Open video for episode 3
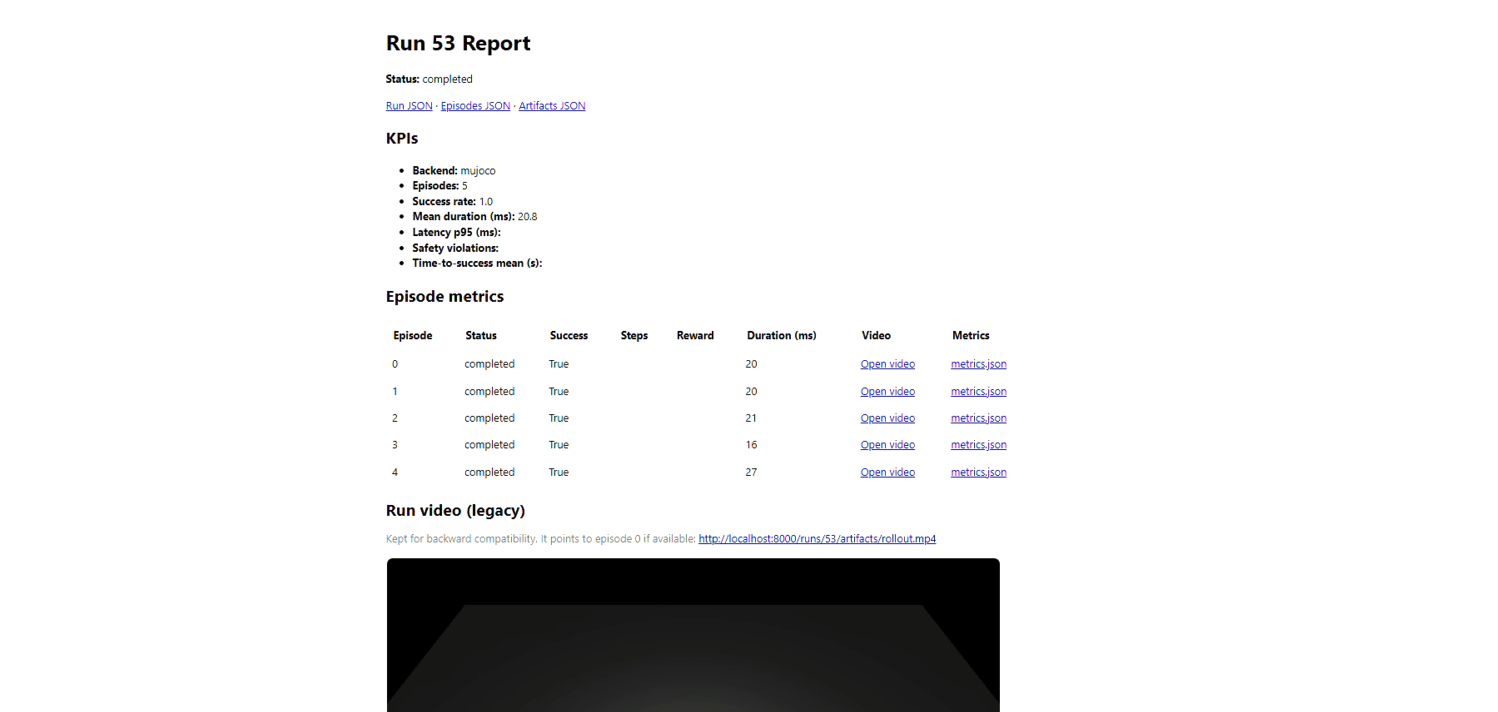Image resolution: width=1498 pixels, height=712 pixels. [x=887, y=445]
